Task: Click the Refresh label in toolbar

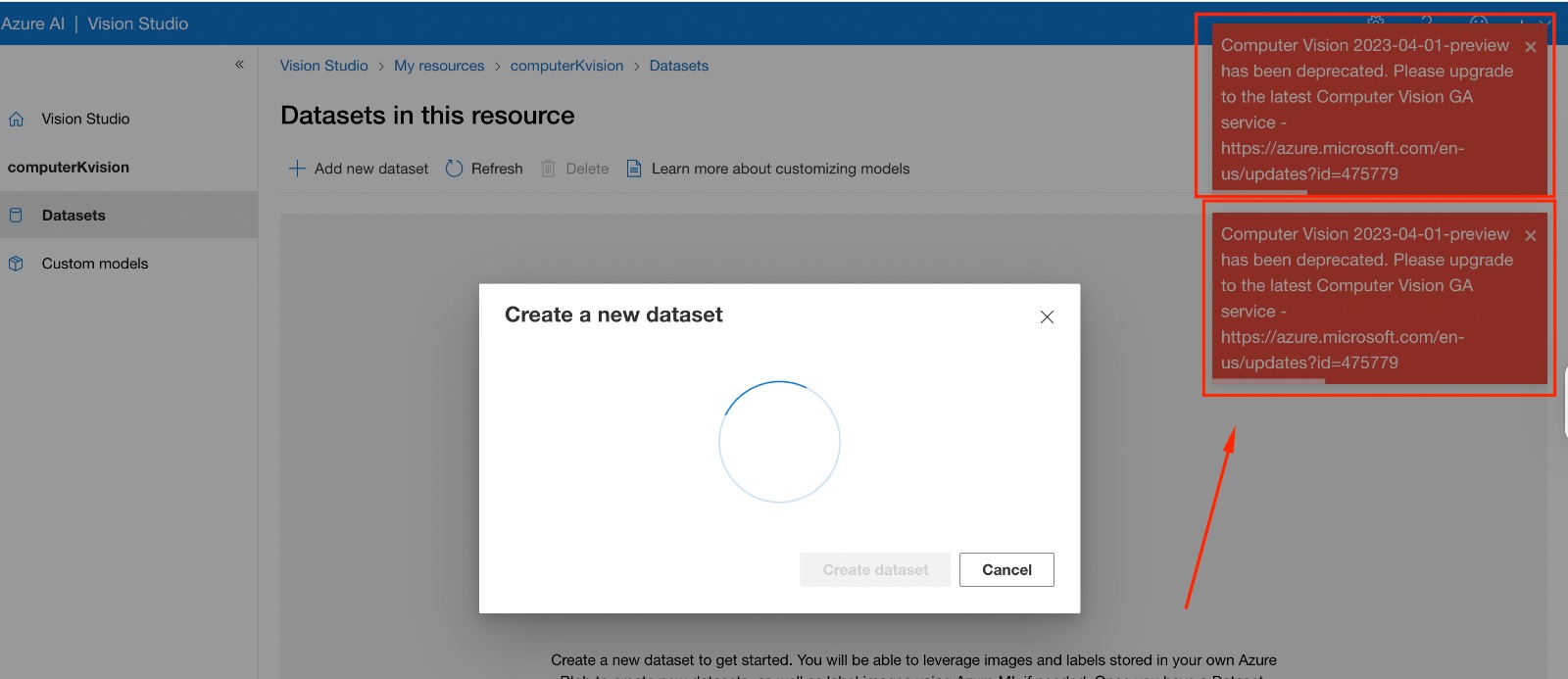Action: (x=497, y=169)
